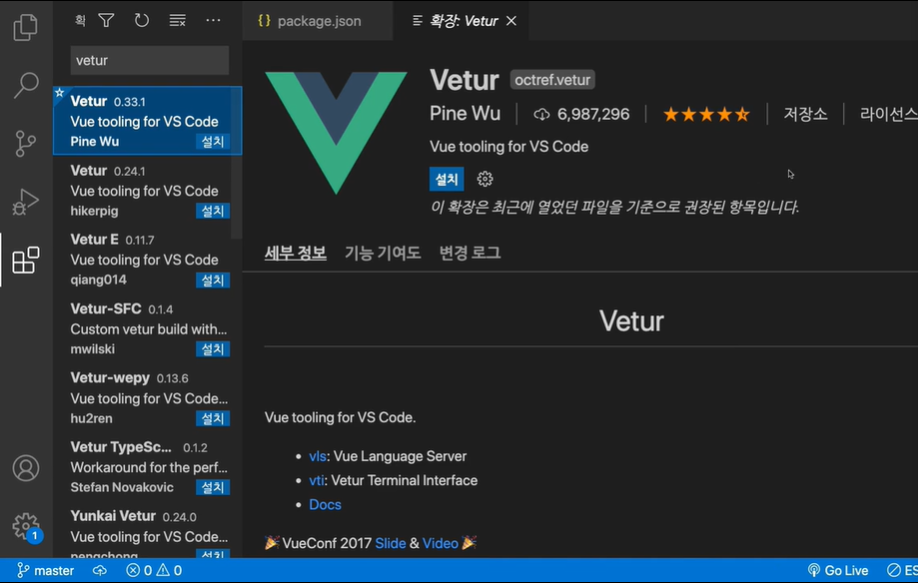Click Go Live in status bar

[838, 571]
